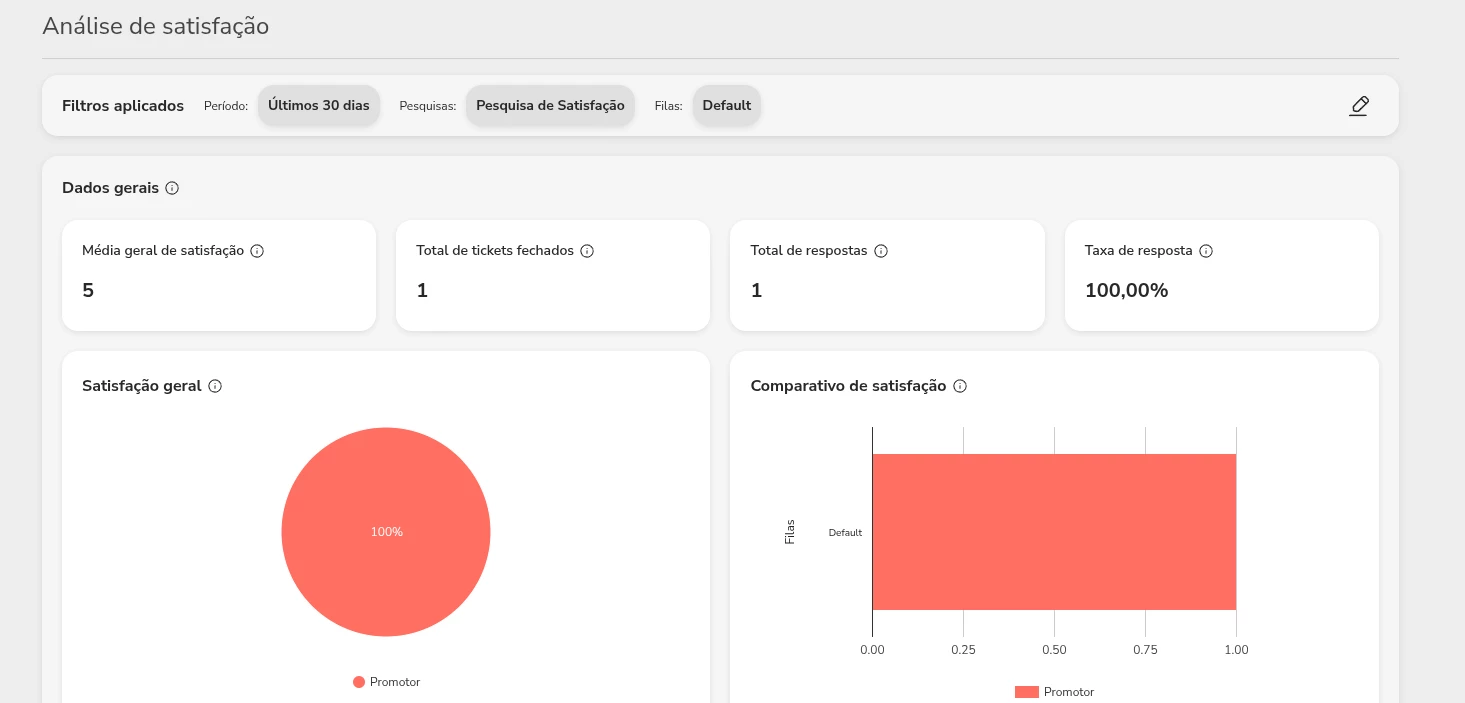Click info icon beside Média geral de satisfação
Viewport: 1465px width, 703px height.
pyautogui.click(x=257, y=251)
